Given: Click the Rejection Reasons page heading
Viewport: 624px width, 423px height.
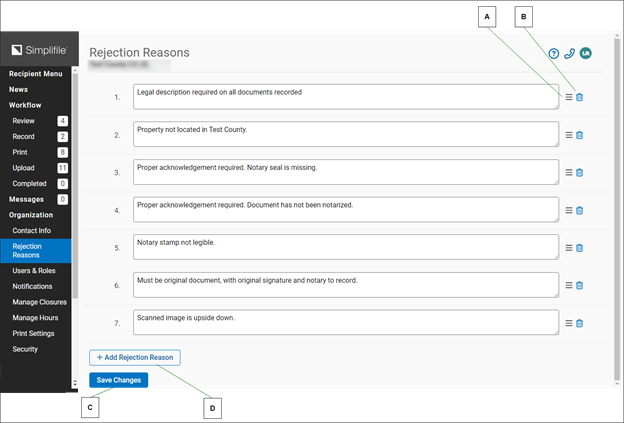Looking at the screenshot, I should pyautogui.click(x=139, y=53).
